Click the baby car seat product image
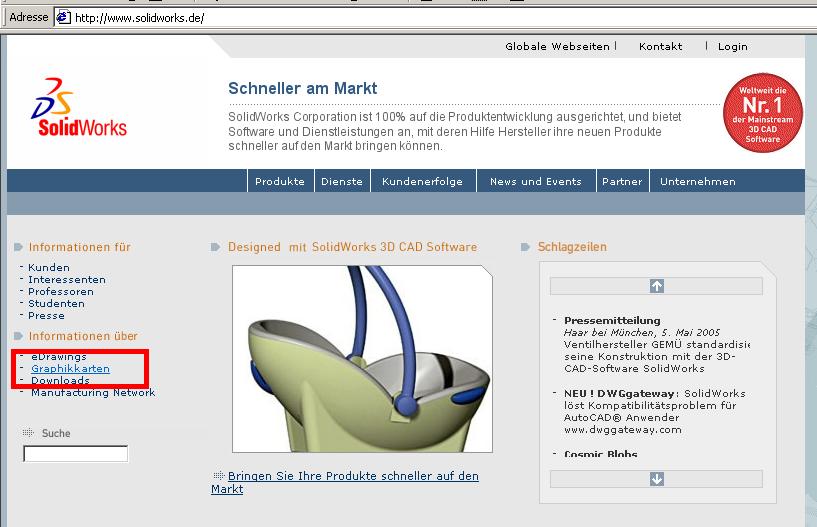This screenshot has height=527, width=817. tap(362, 359)
